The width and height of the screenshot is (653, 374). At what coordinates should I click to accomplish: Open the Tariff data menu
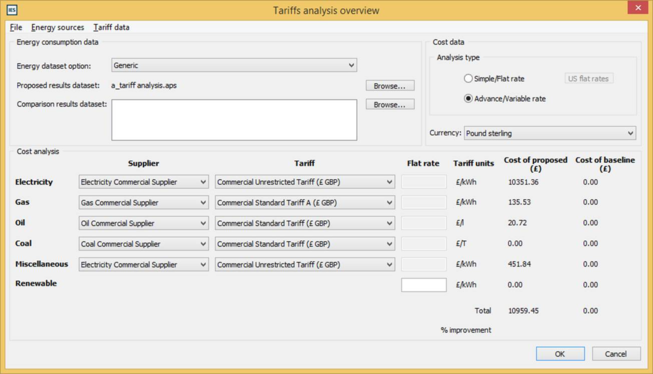click(x=111, y=27)
